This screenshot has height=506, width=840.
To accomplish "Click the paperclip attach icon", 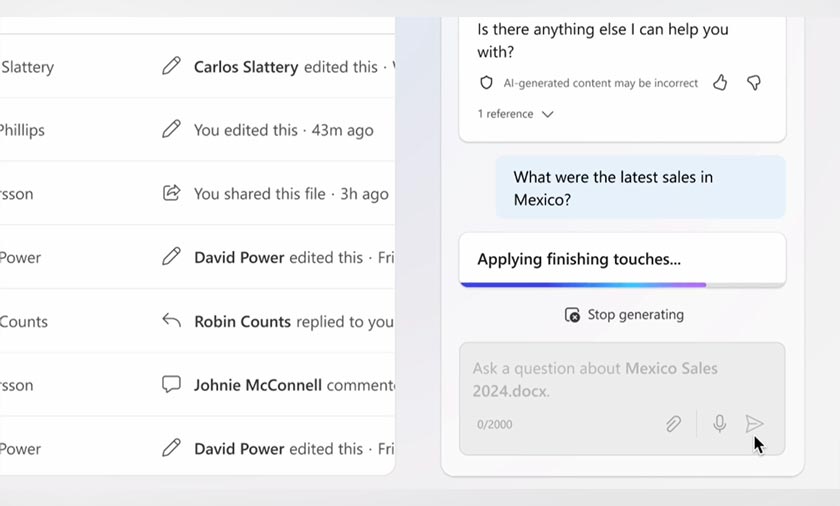I will pyautogui.click(x=674, y=424).
